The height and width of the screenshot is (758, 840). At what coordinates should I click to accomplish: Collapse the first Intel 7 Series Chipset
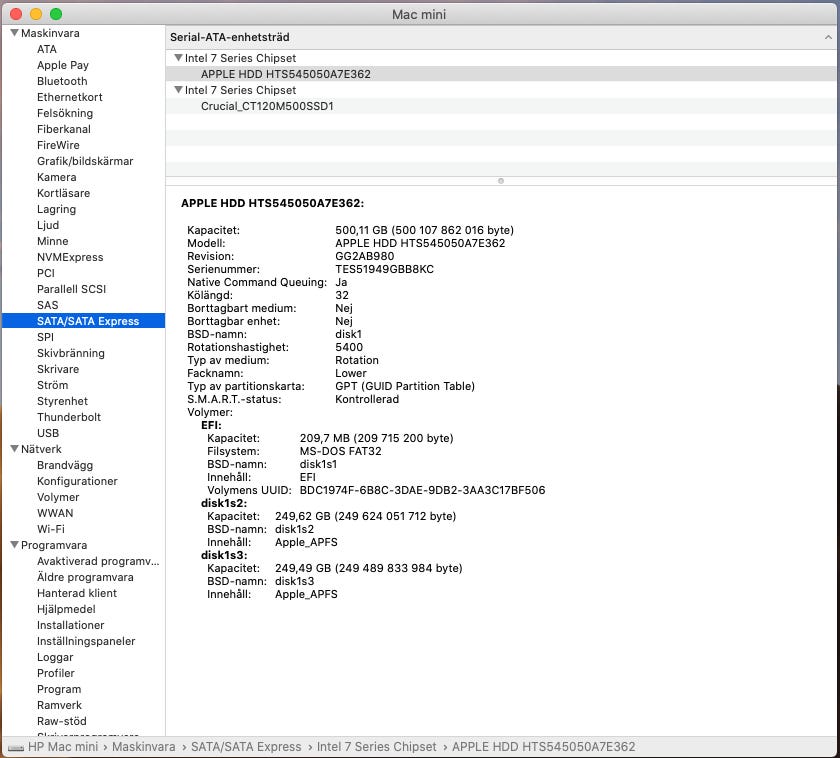tap(178, 58)
